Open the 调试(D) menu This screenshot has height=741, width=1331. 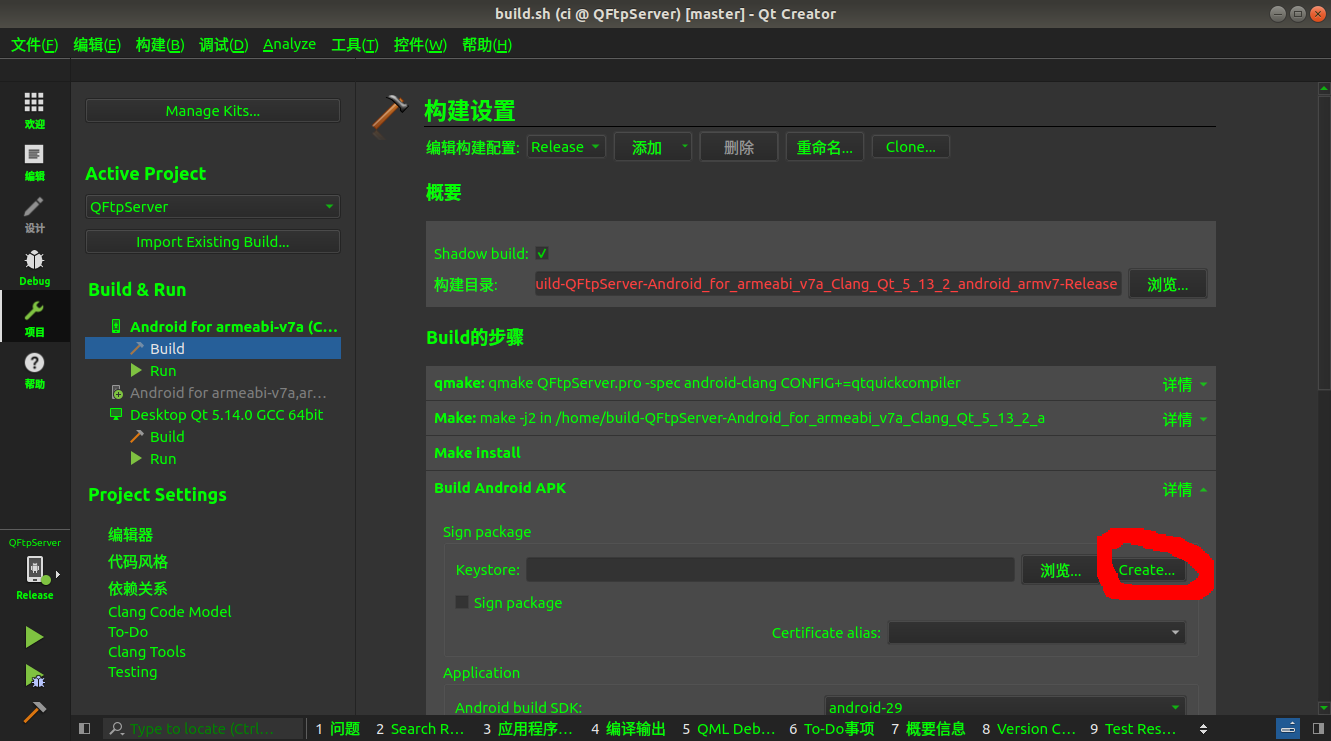[223, 45]
